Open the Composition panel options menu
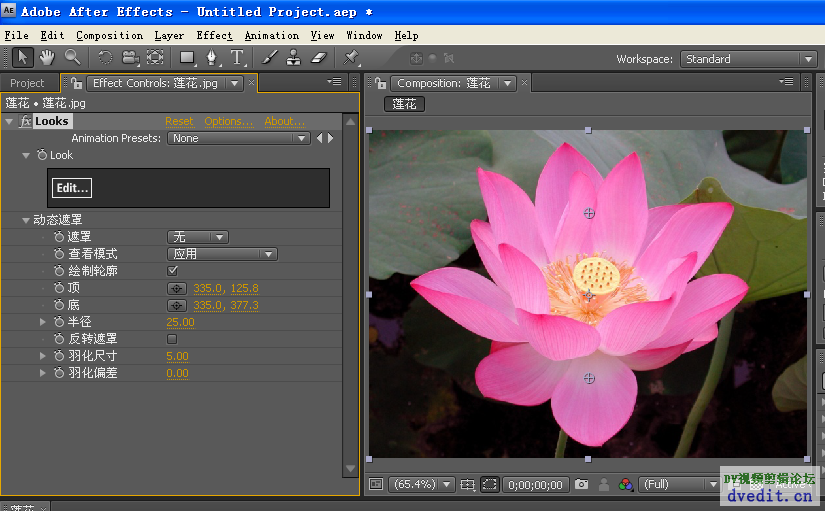The height and width of the screenshot is (511, 825). [x=786, y=82]
